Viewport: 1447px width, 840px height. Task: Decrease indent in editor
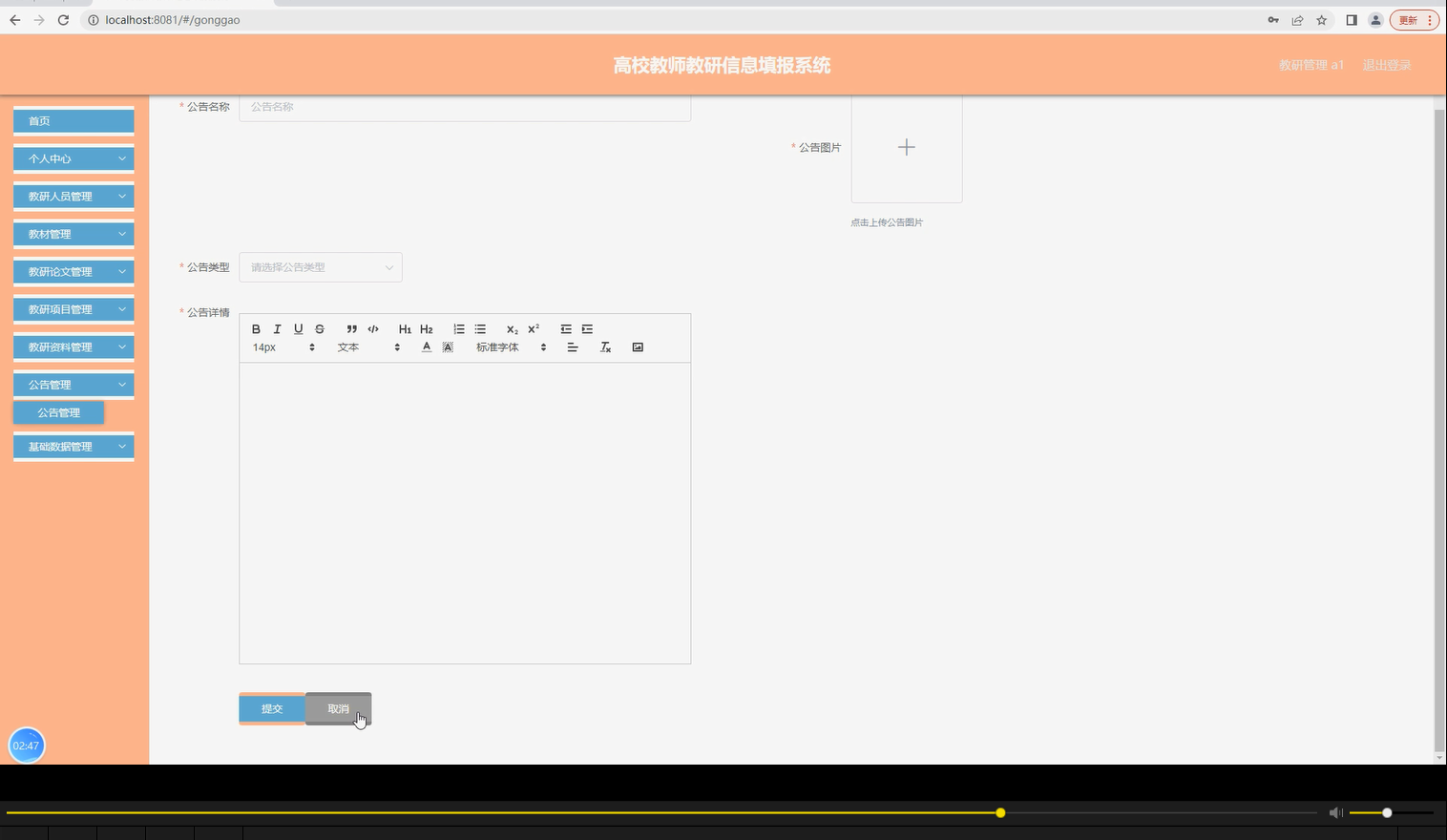point(566,329)
